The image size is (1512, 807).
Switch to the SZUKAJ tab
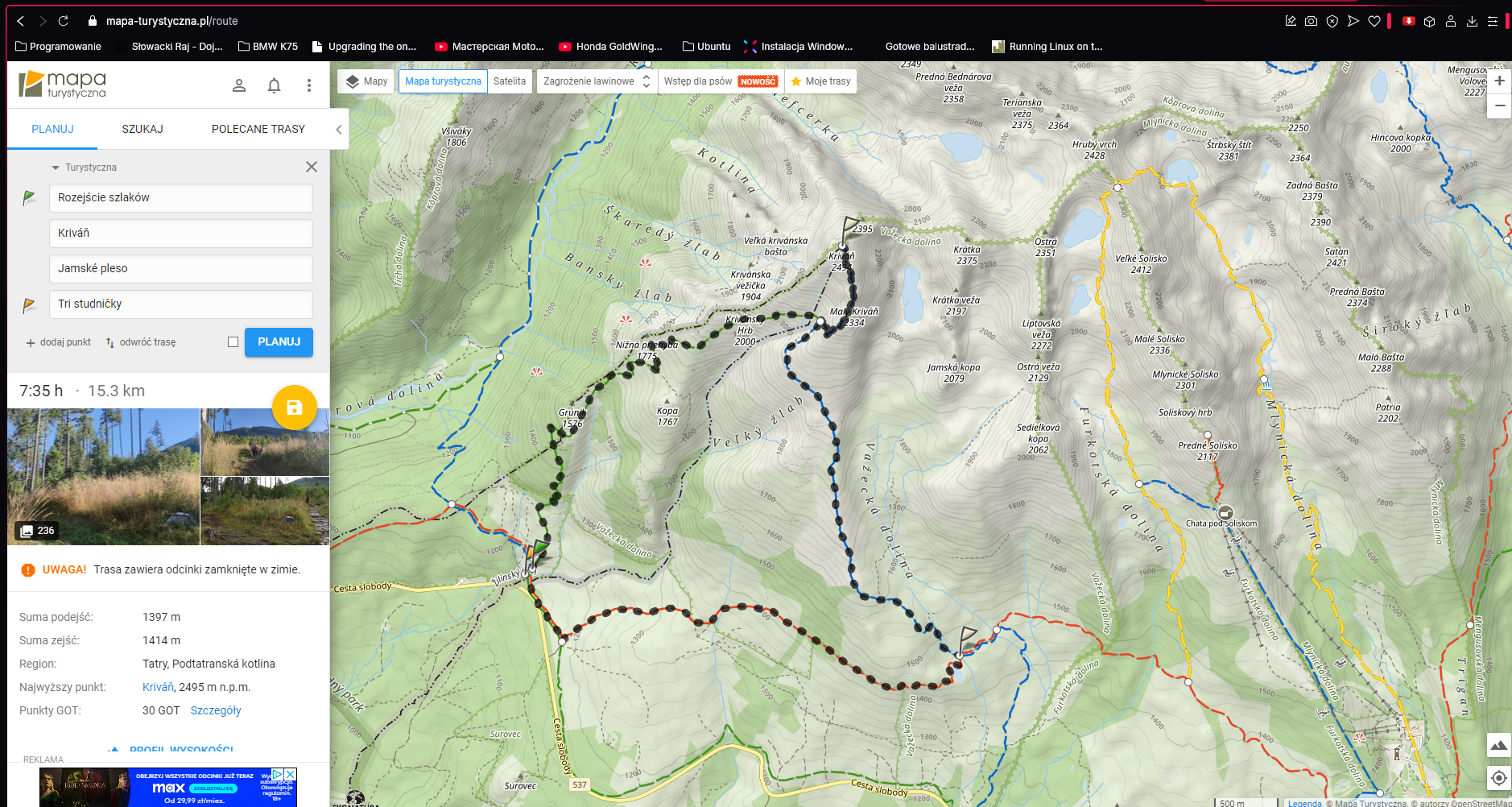click(x=143, y=129)
